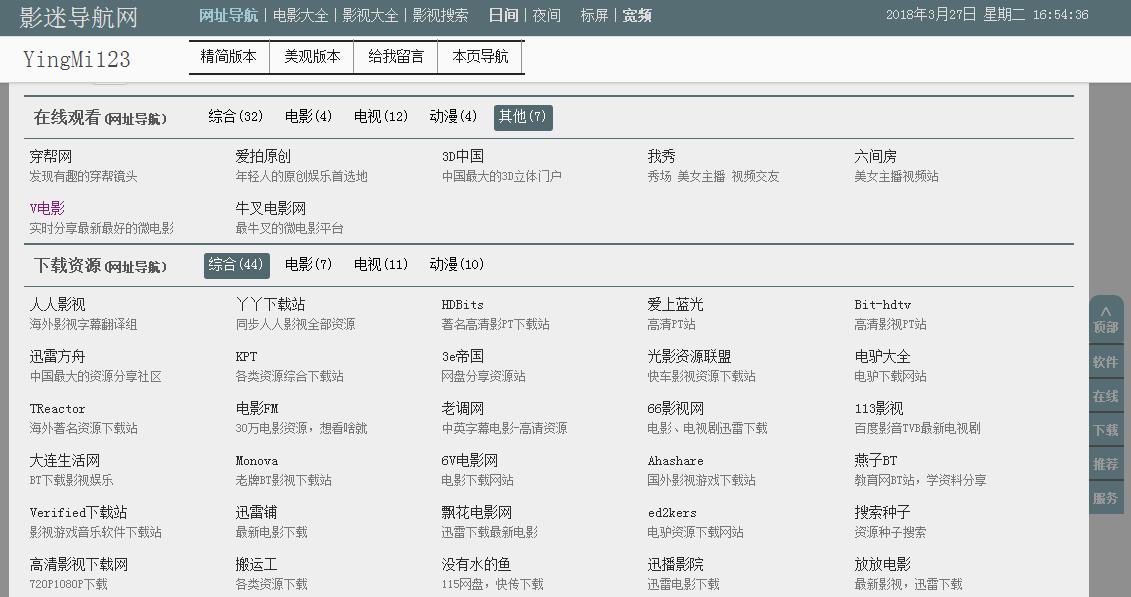Filter download resources by 电影(7)
The height and width of the screenshot is (597, 1131).
tap(308, 265)
